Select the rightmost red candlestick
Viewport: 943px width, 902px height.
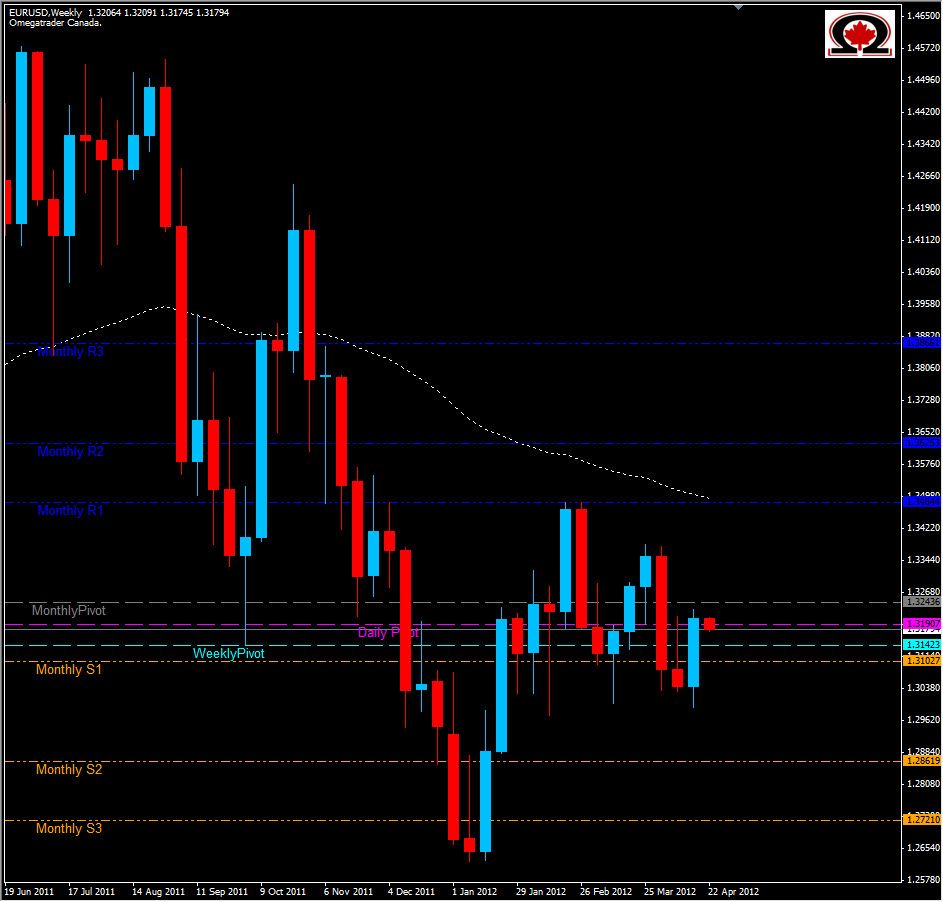click(x=710, y=624)
